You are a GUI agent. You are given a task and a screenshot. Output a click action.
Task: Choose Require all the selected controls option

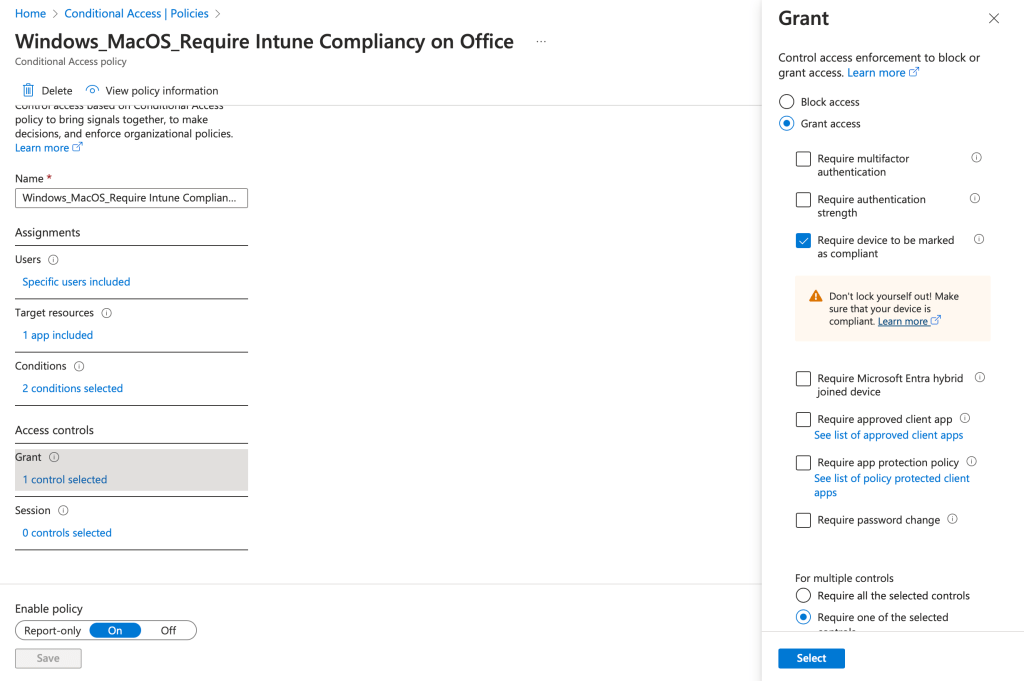pos(803,596)
